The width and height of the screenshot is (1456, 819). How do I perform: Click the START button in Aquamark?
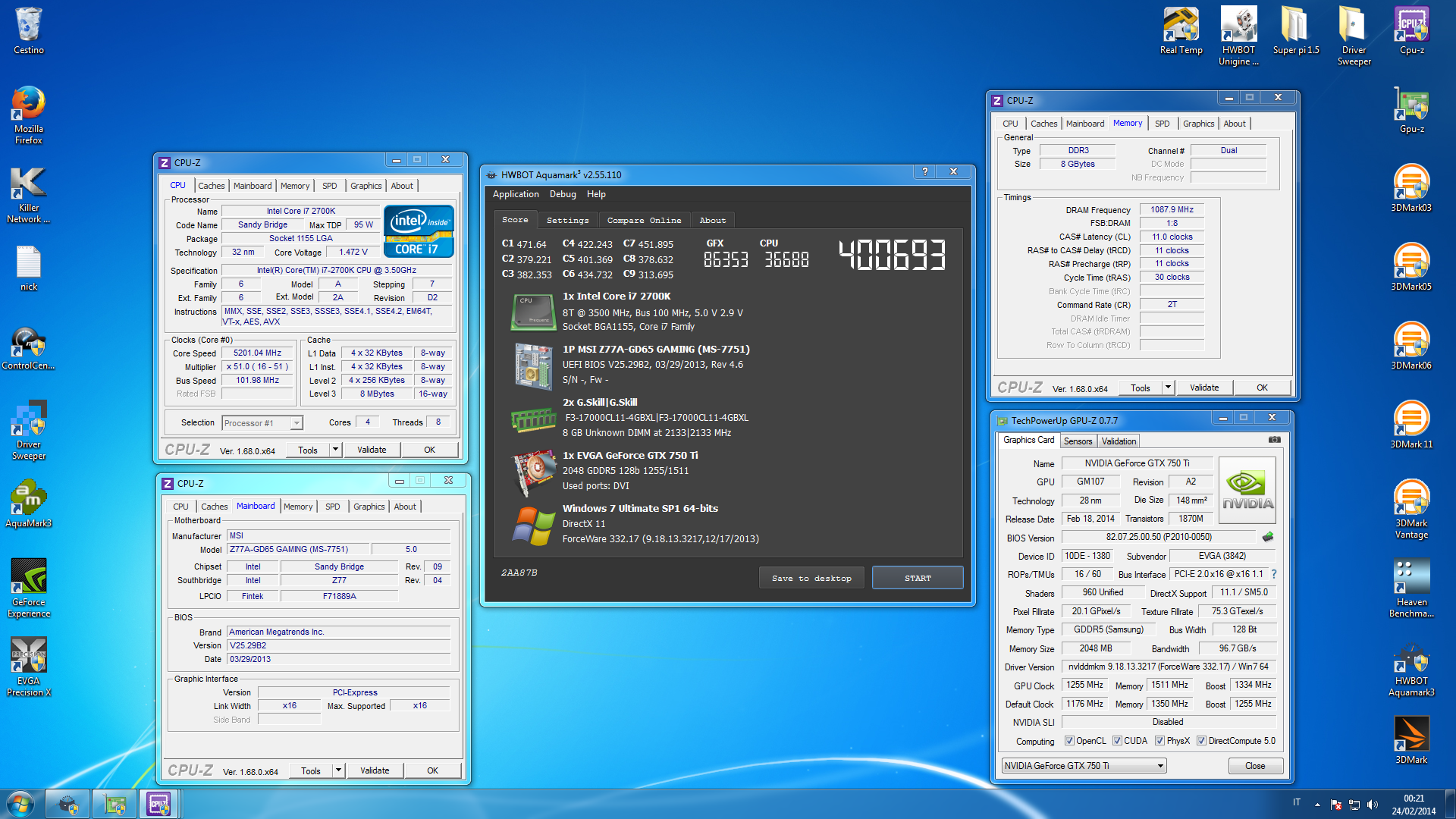(918, 578)
